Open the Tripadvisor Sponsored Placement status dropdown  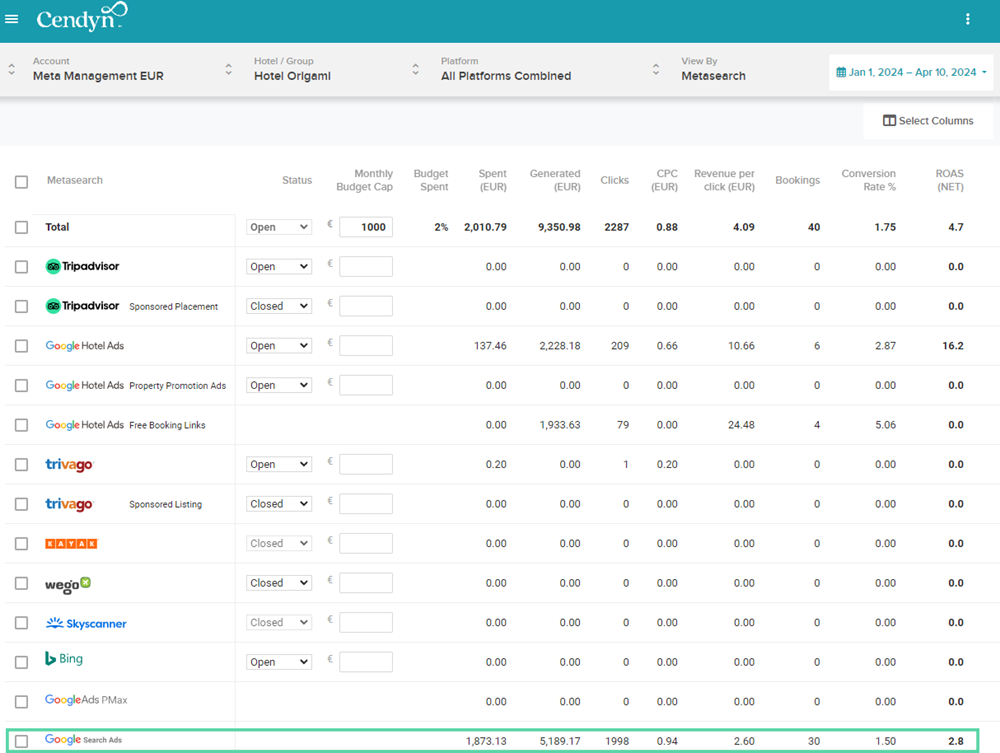[279, 306]
